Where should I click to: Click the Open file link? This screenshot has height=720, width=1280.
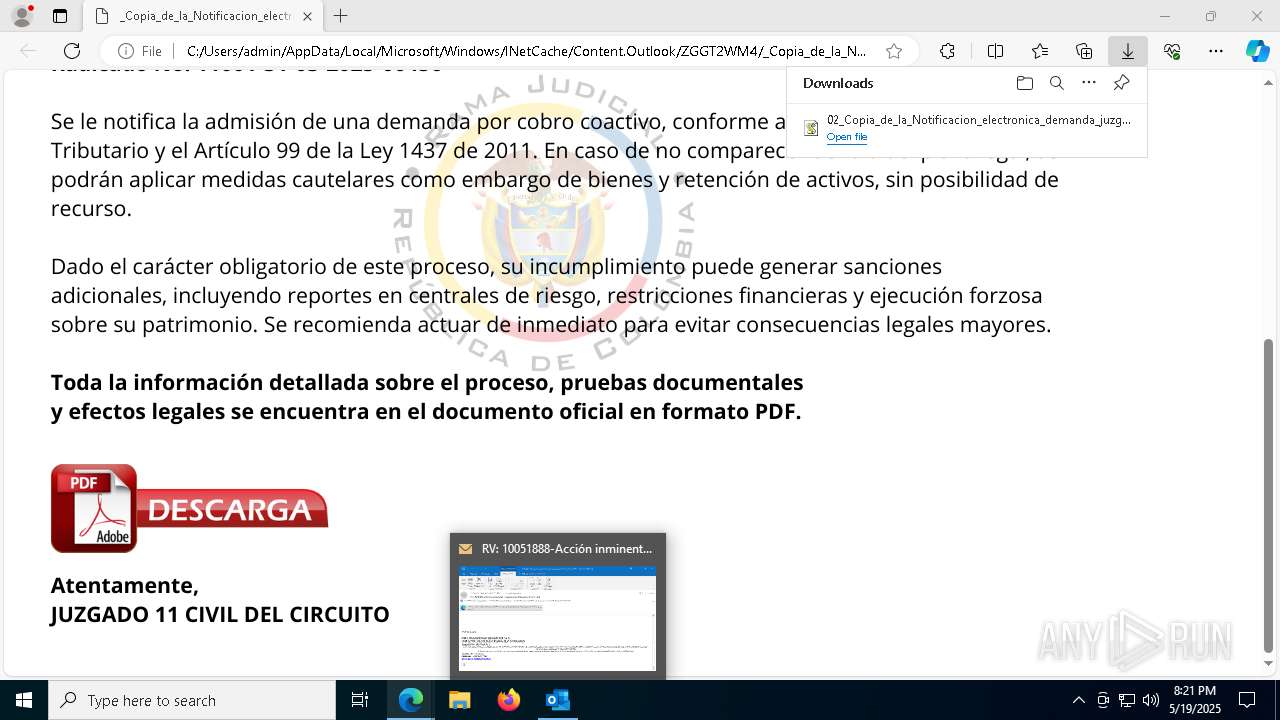click(x=847, y=137)
